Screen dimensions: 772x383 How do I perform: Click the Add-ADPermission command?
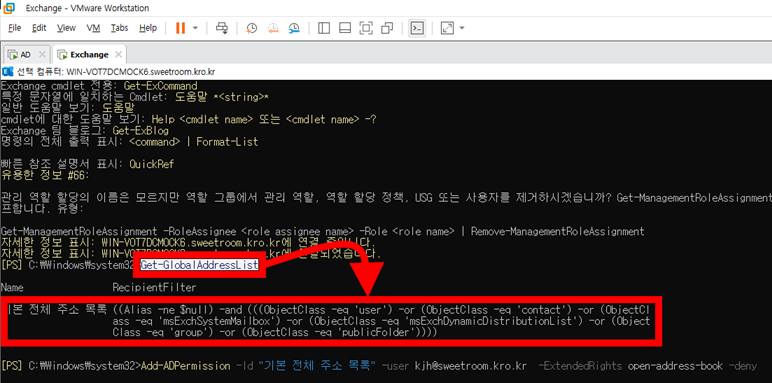186,366
